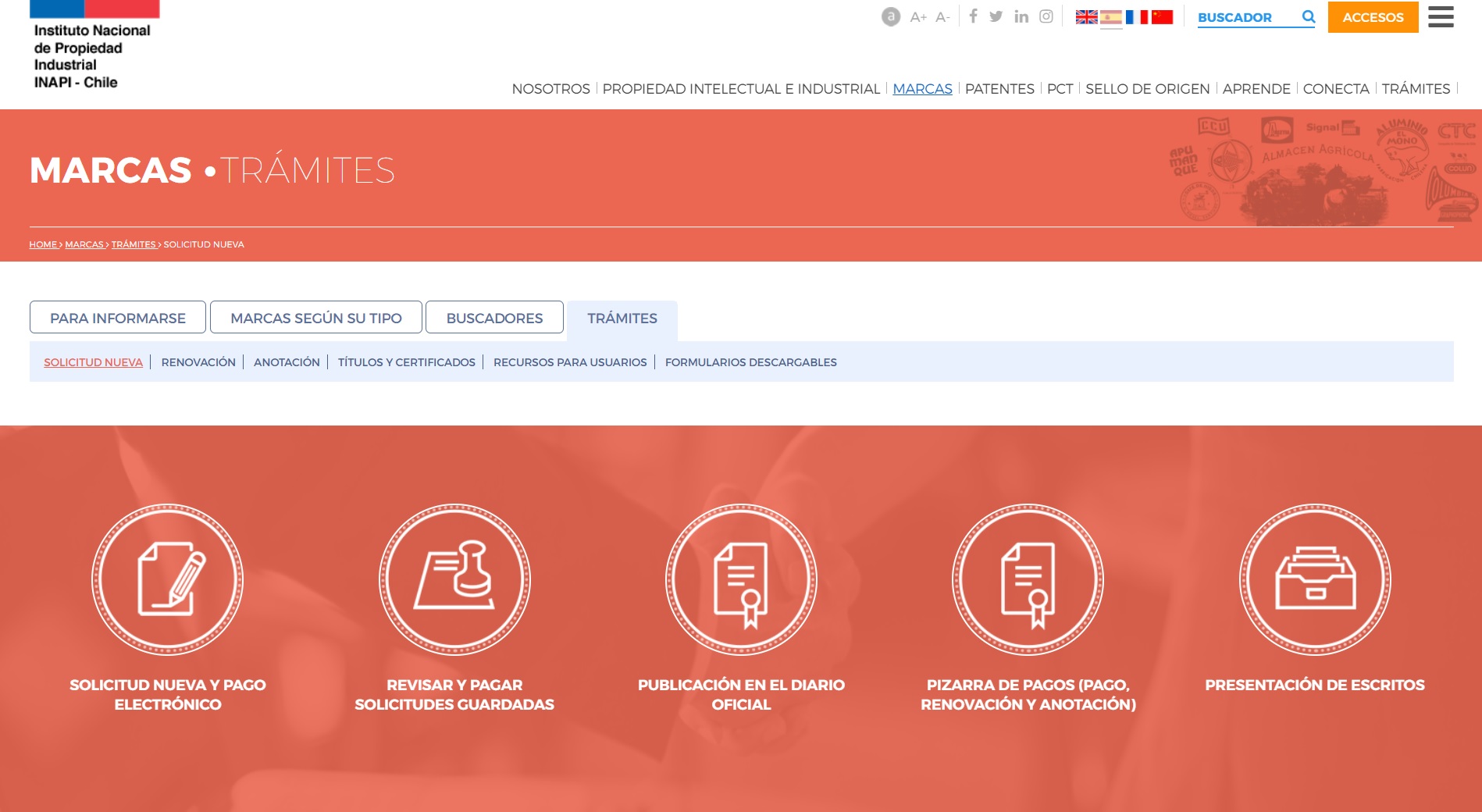Click the INAPI Chile logo
The width and height of the screenshot is (1482, 812).
click(x=94, y=45)
